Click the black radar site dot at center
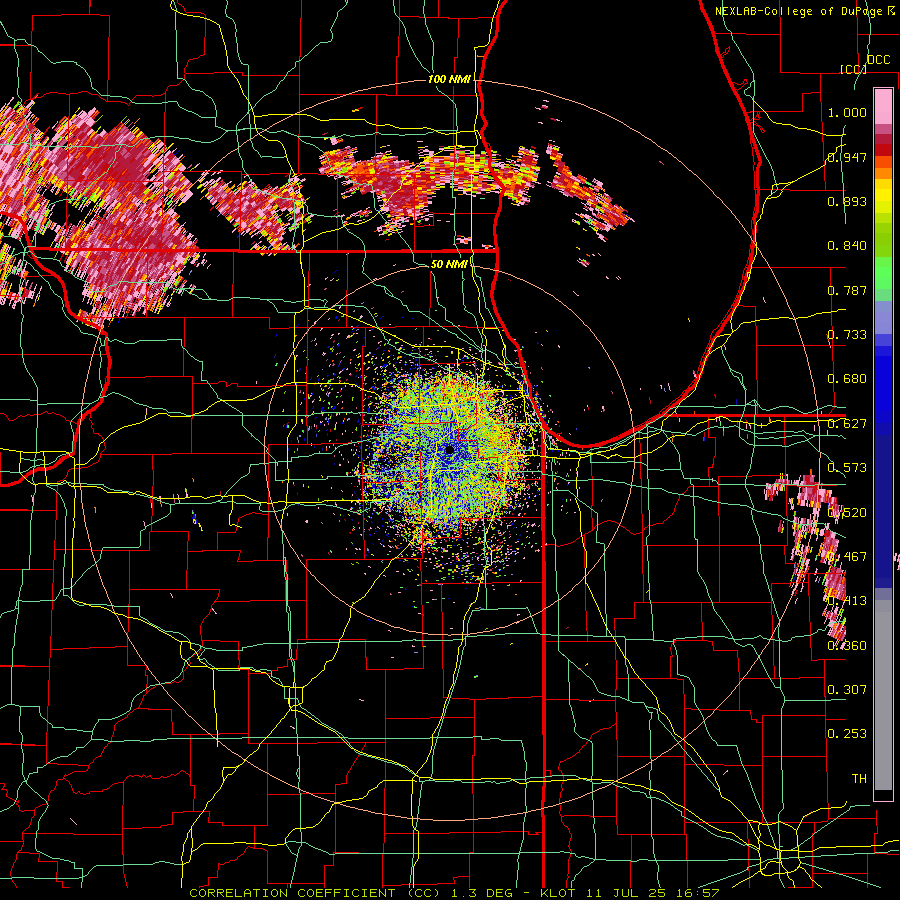Image resolution: width=900 pixels, height=900 pixels. pos(450,449)
